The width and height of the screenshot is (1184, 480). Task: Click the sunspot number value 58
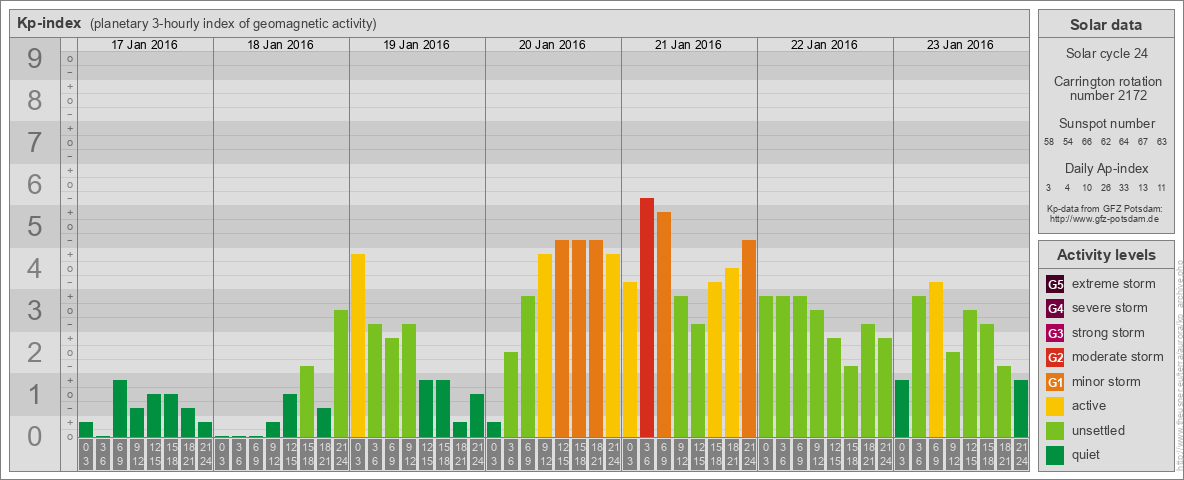pos(1049,142)
